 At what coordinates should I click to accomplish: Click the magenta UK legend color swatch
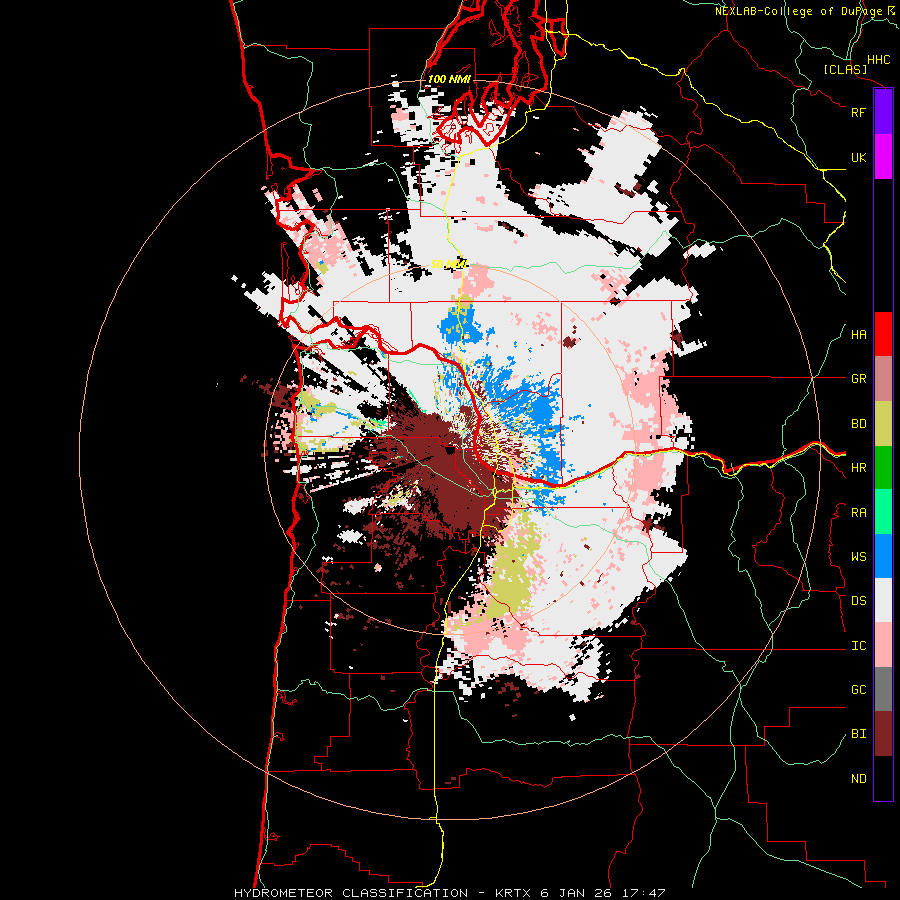coord(883,157)
